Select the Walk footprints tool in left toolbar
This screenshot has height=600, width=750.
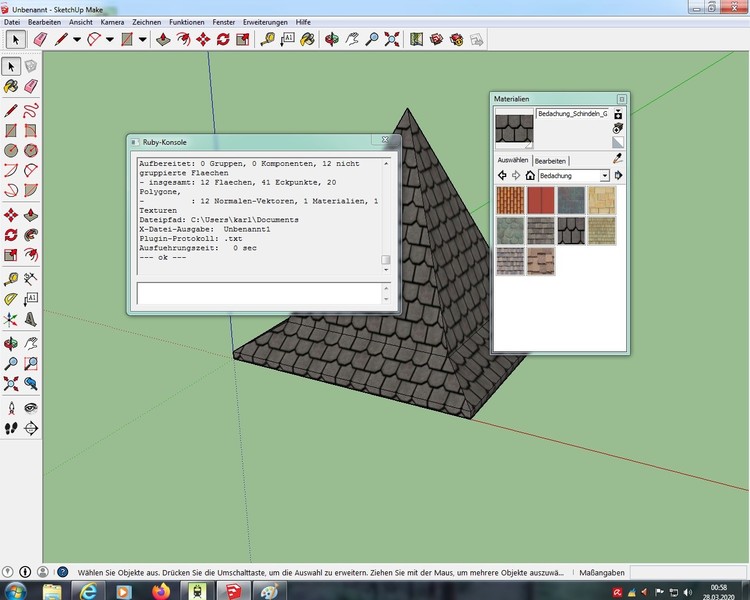(11, 428)
